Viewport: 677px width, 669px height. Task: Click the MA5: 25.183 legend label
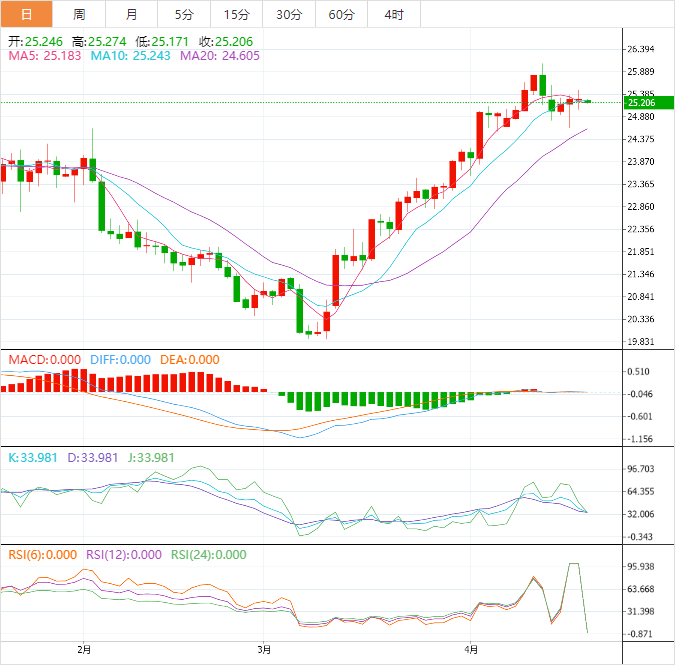(x=45, y=57)
